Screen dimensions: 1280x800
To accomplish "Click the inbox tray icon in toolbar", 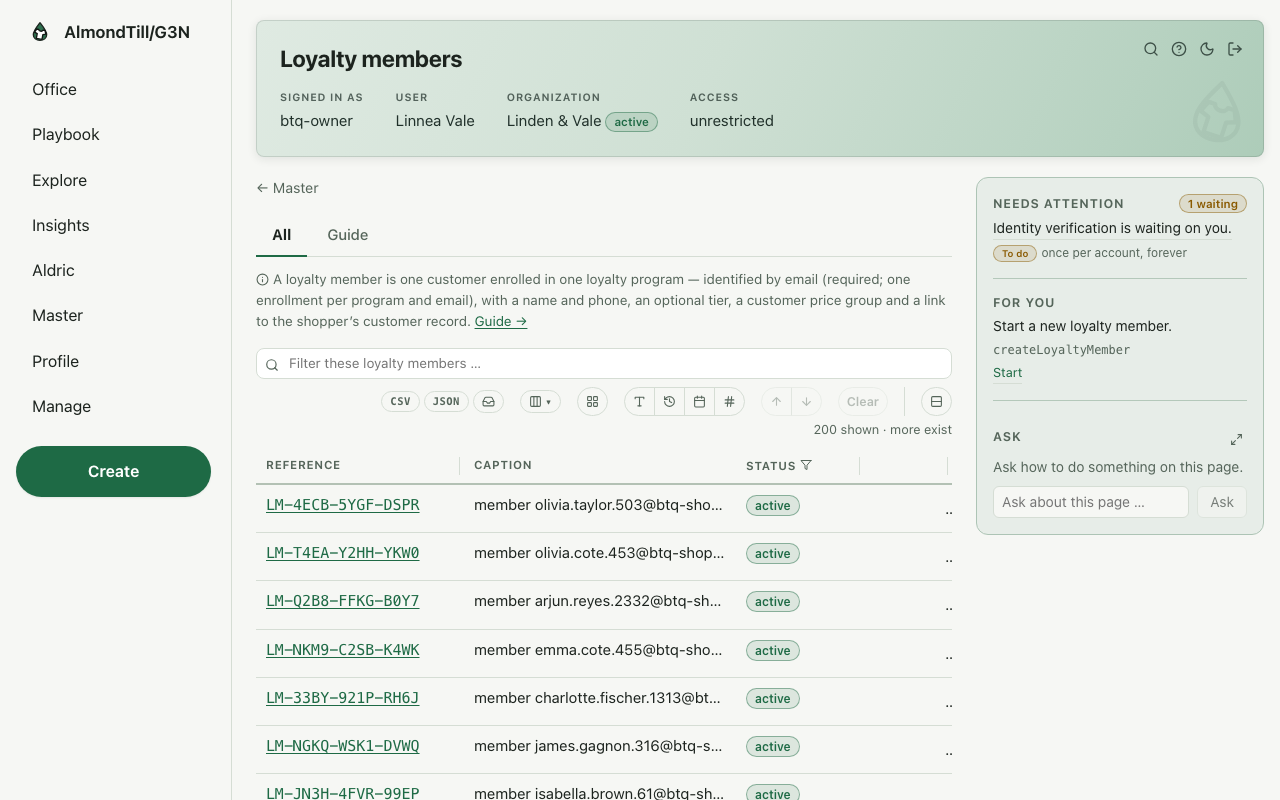I will (489, 401).
